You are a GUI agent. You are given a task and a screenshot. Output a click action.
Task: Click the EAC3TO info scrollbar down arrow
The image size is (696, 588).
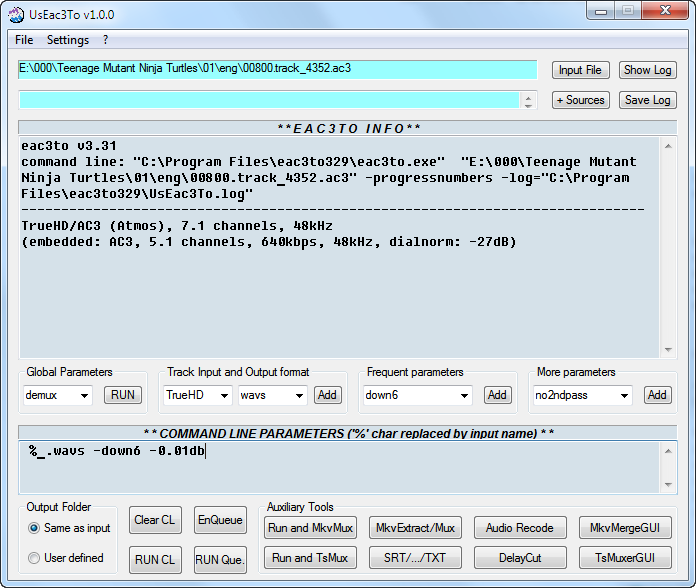coord(668,350)
